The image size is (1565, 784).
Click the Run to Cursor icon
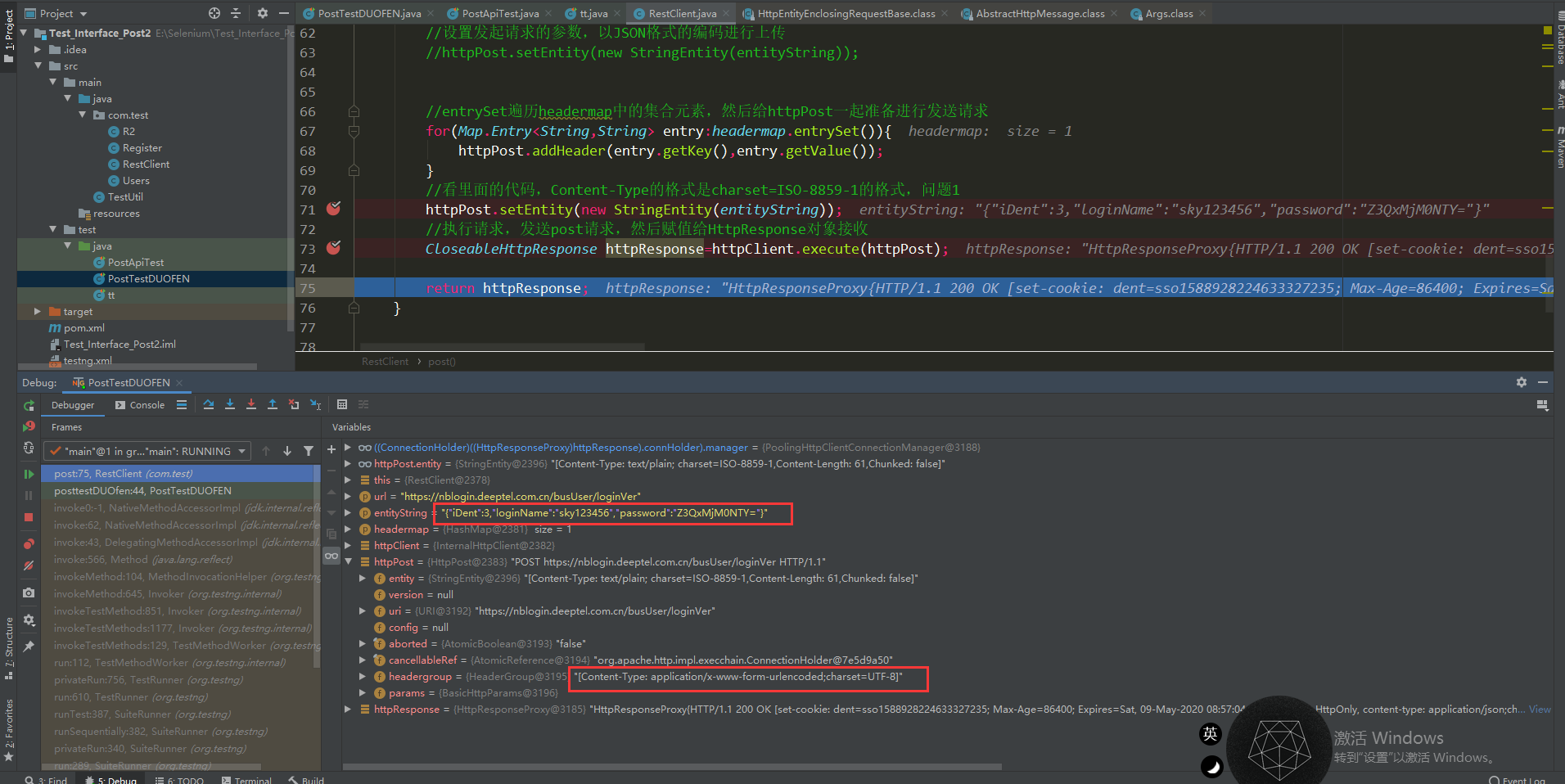click(x=315, y=404)
